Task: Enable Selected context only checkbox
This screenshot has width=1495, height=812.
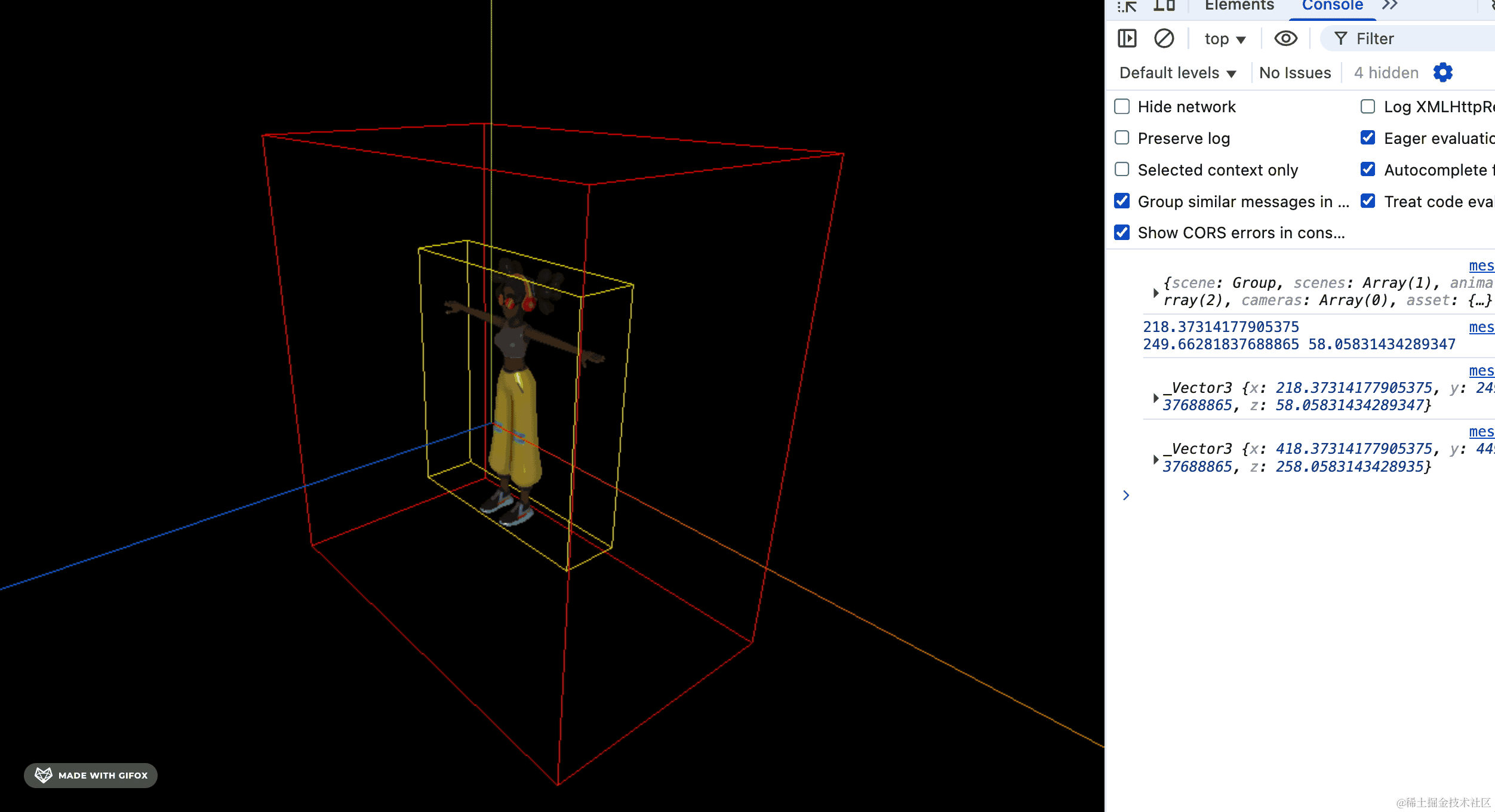Action: (x=1122, y=170)
